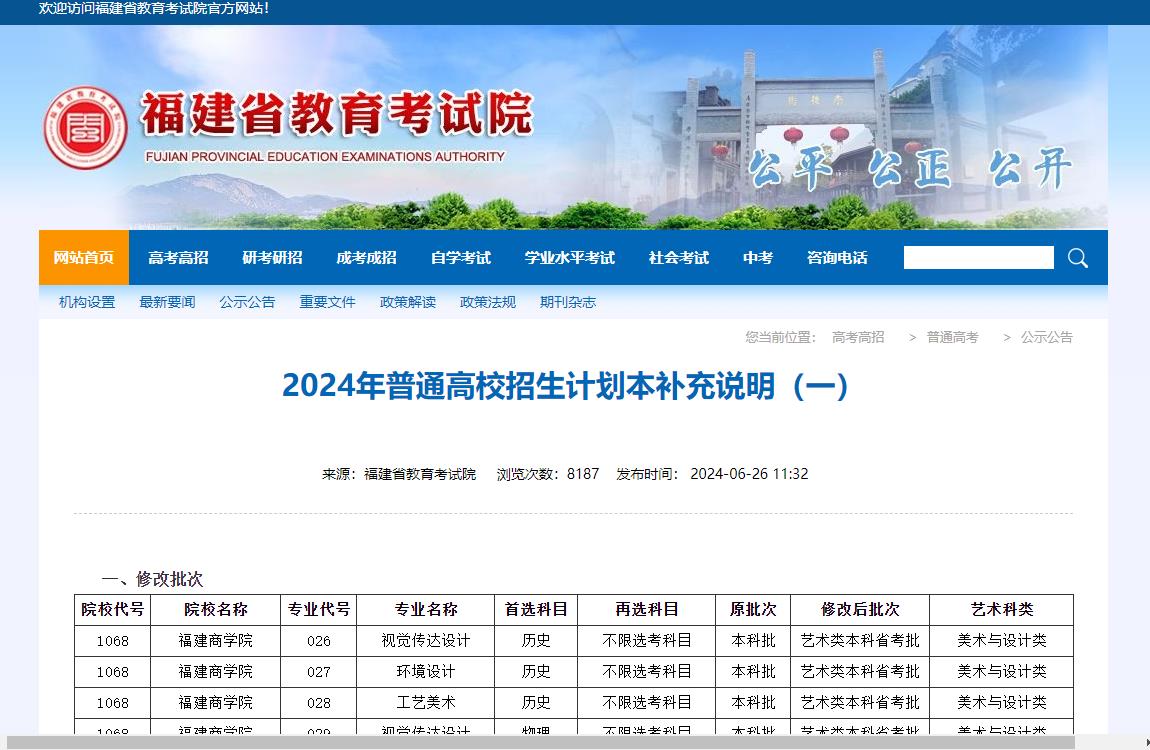The image size is (1150, 750).
Task: Open 自学考试 navigation item
Action: click(460, 258)
